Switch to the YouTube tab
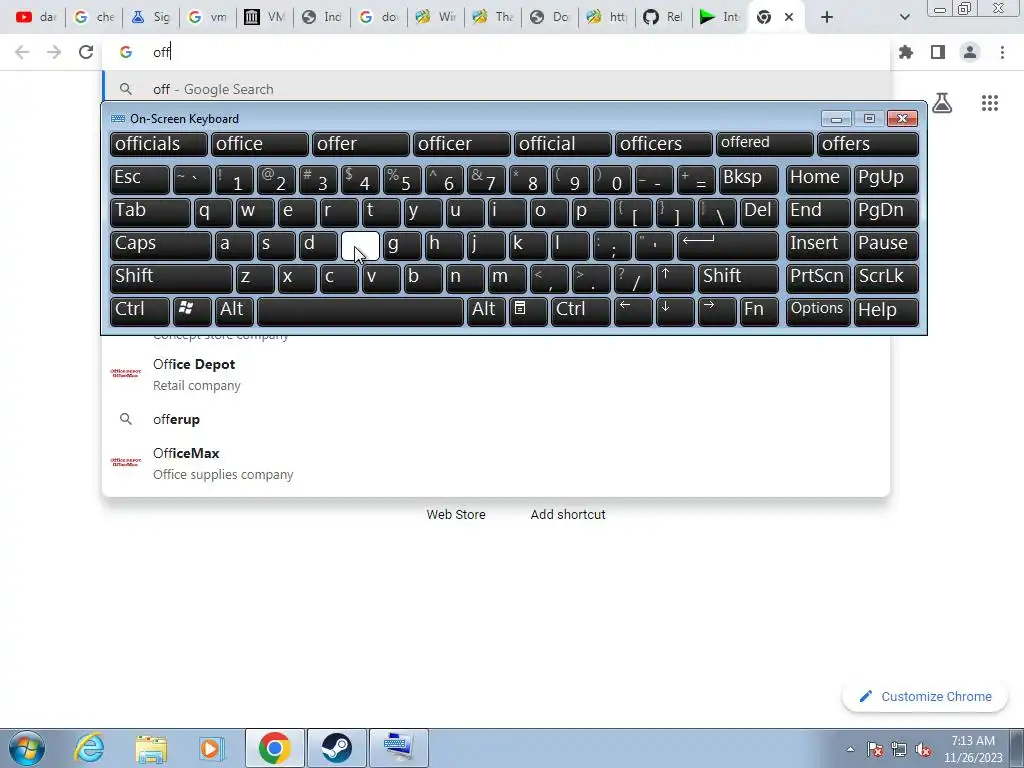The height and width of the screenshot is (768, 1024). [x=36, y=17]
